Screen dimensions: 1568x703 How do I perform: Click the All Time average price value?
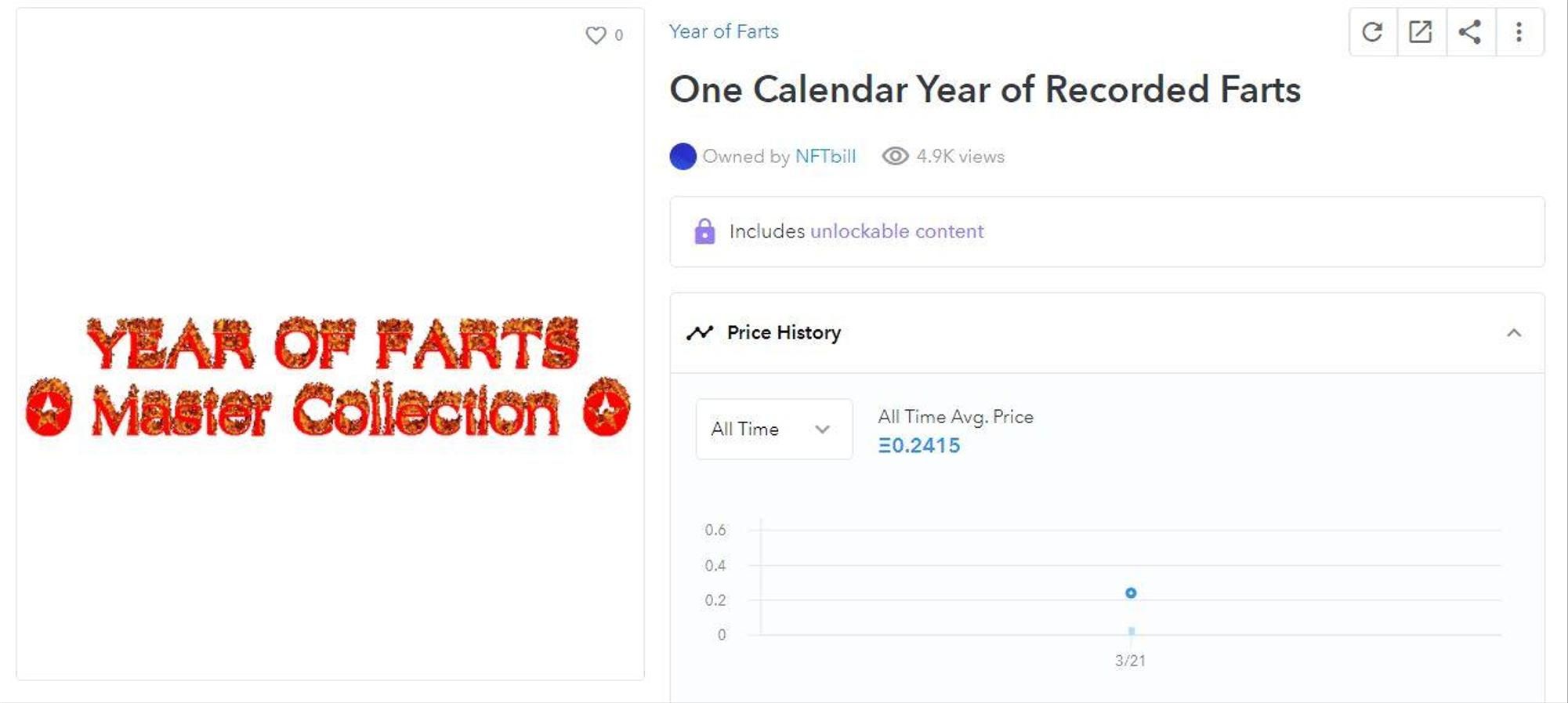[x=919, y=446]
